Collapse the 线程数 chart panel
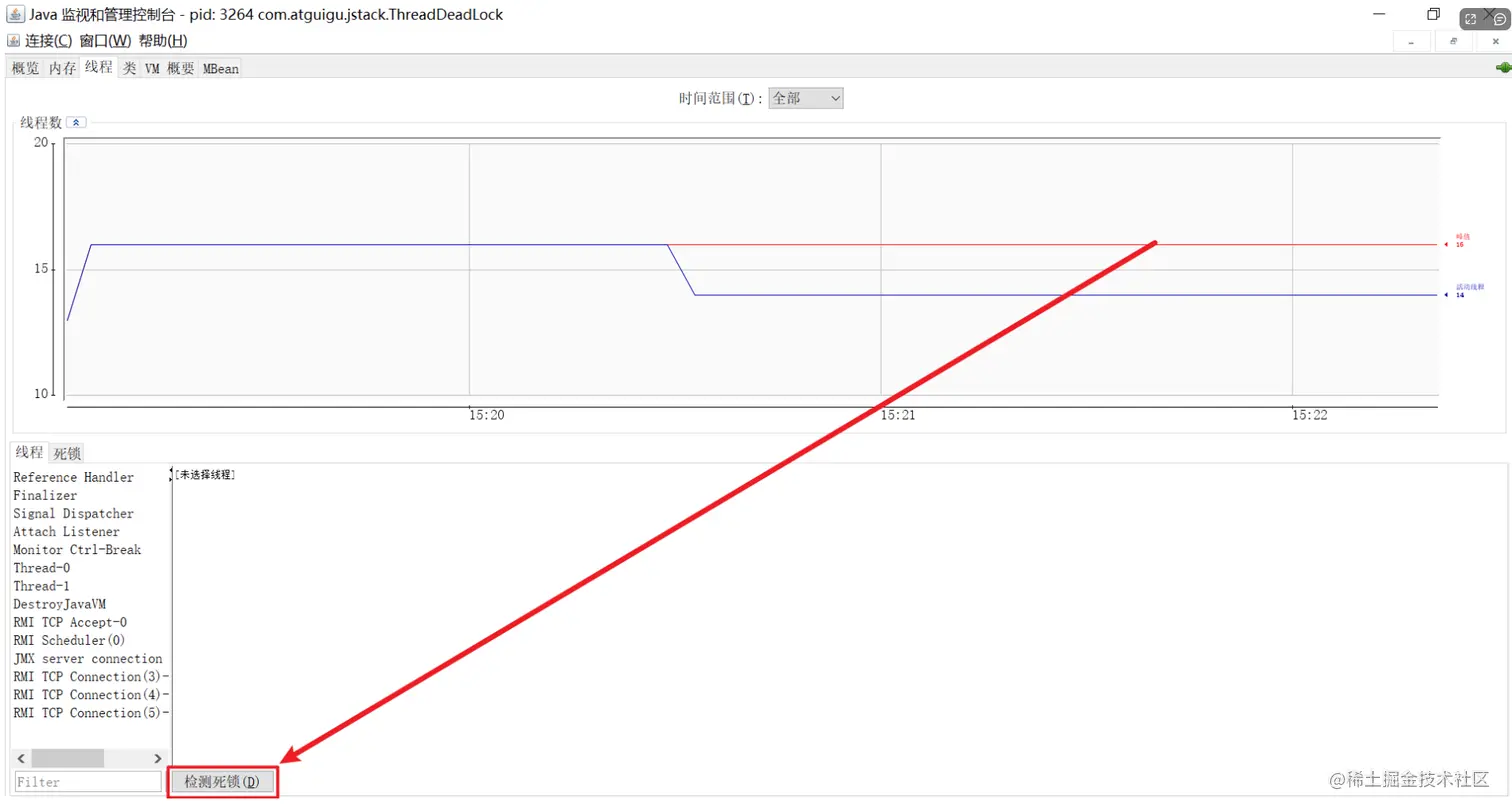1512x812 pixels. 76,122
